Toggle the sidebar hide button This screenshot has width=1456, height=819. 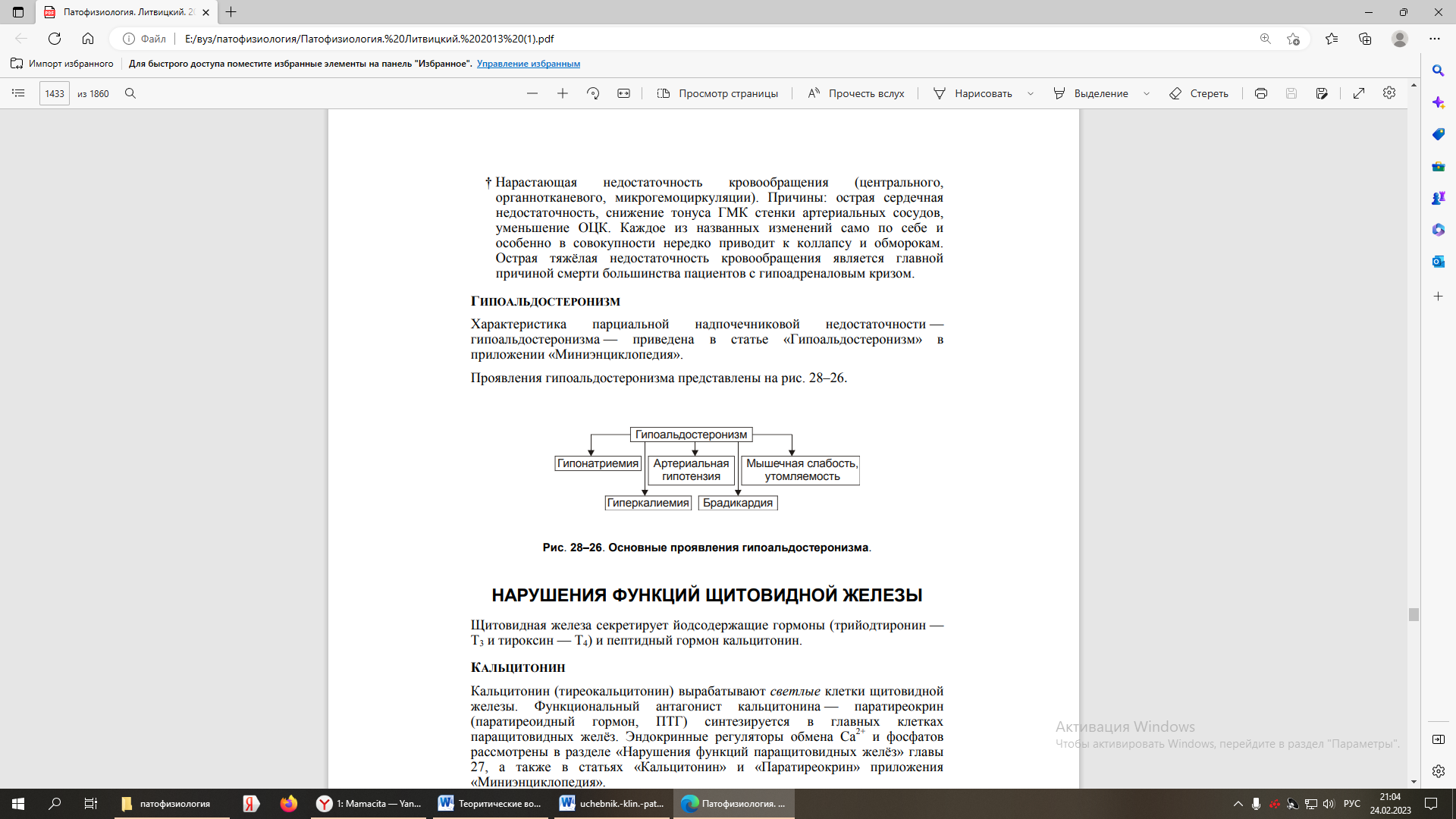pyautogui.click(x=1438, y=739)
